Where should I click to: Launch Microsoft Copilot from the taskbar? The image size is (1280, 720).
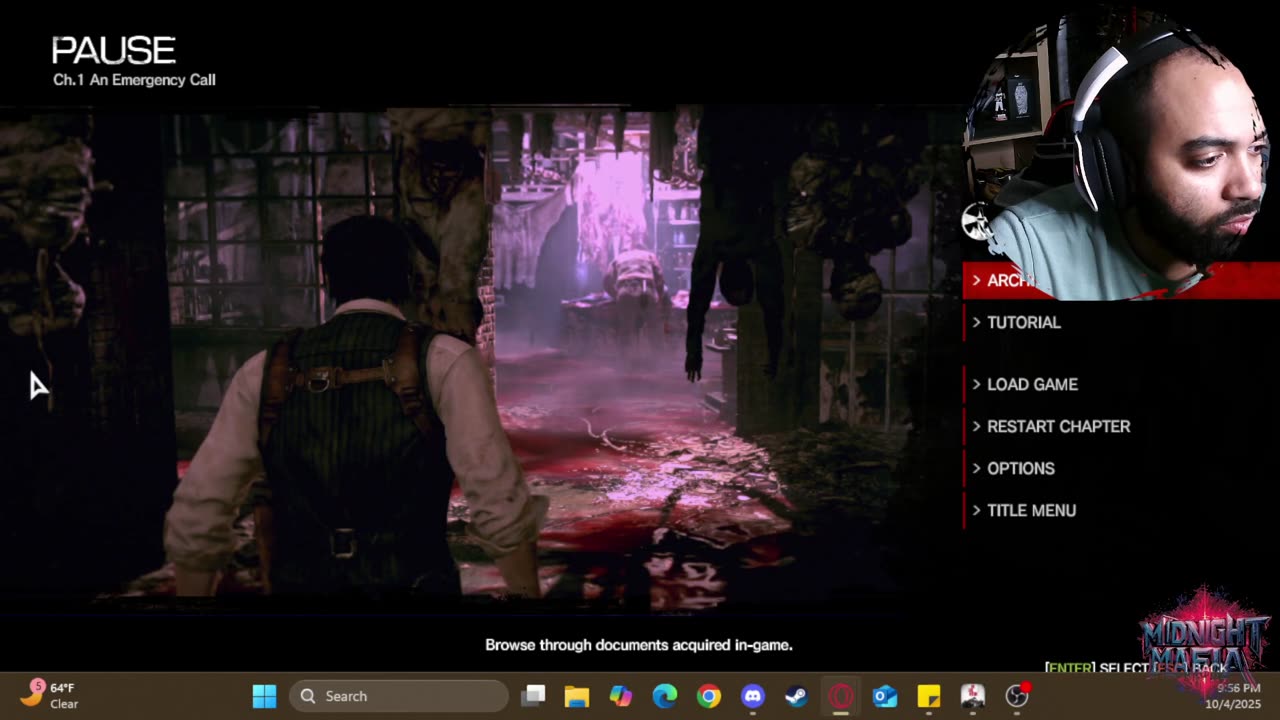pyautogui.click(x=621, y=696)
